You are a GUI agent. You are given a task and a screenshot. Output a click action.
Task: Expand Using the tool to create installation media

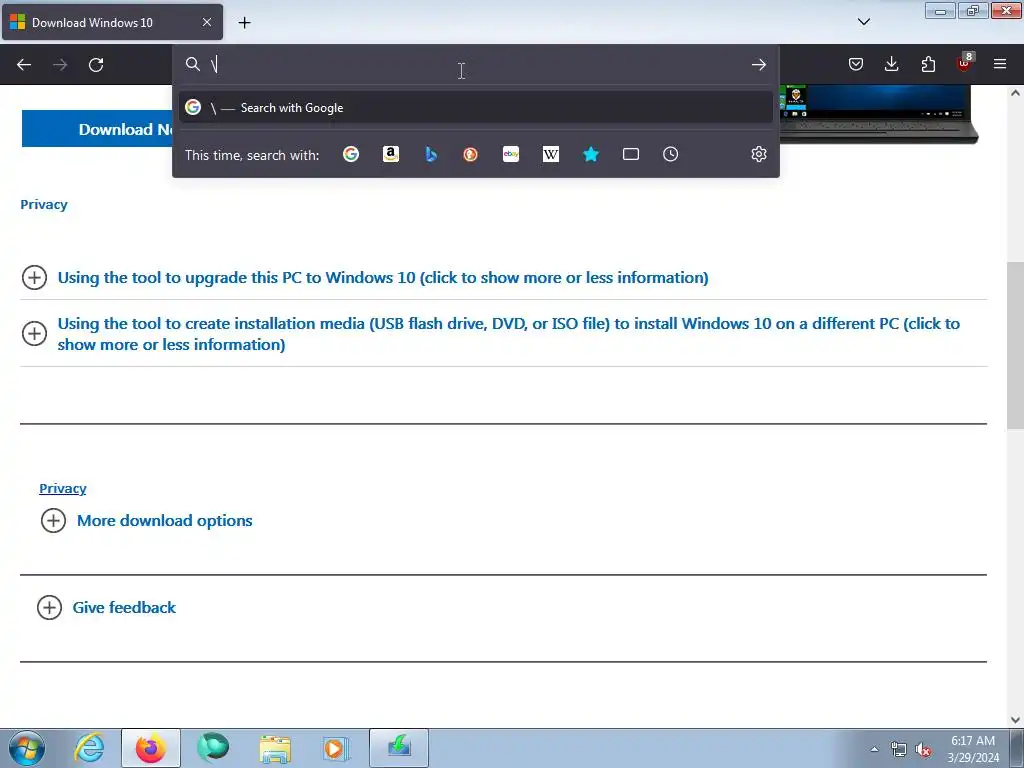tap(503, 334)
